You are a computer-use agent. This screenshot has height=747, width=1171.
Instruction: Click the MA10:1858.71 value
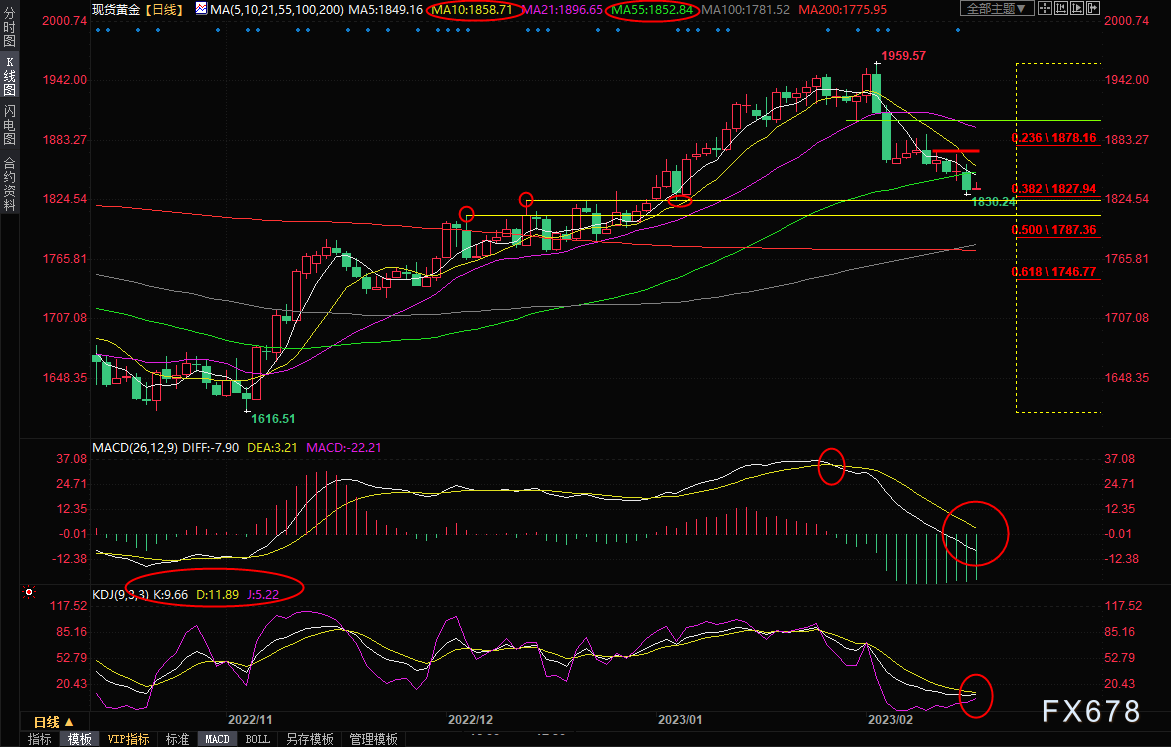(472, 10)
